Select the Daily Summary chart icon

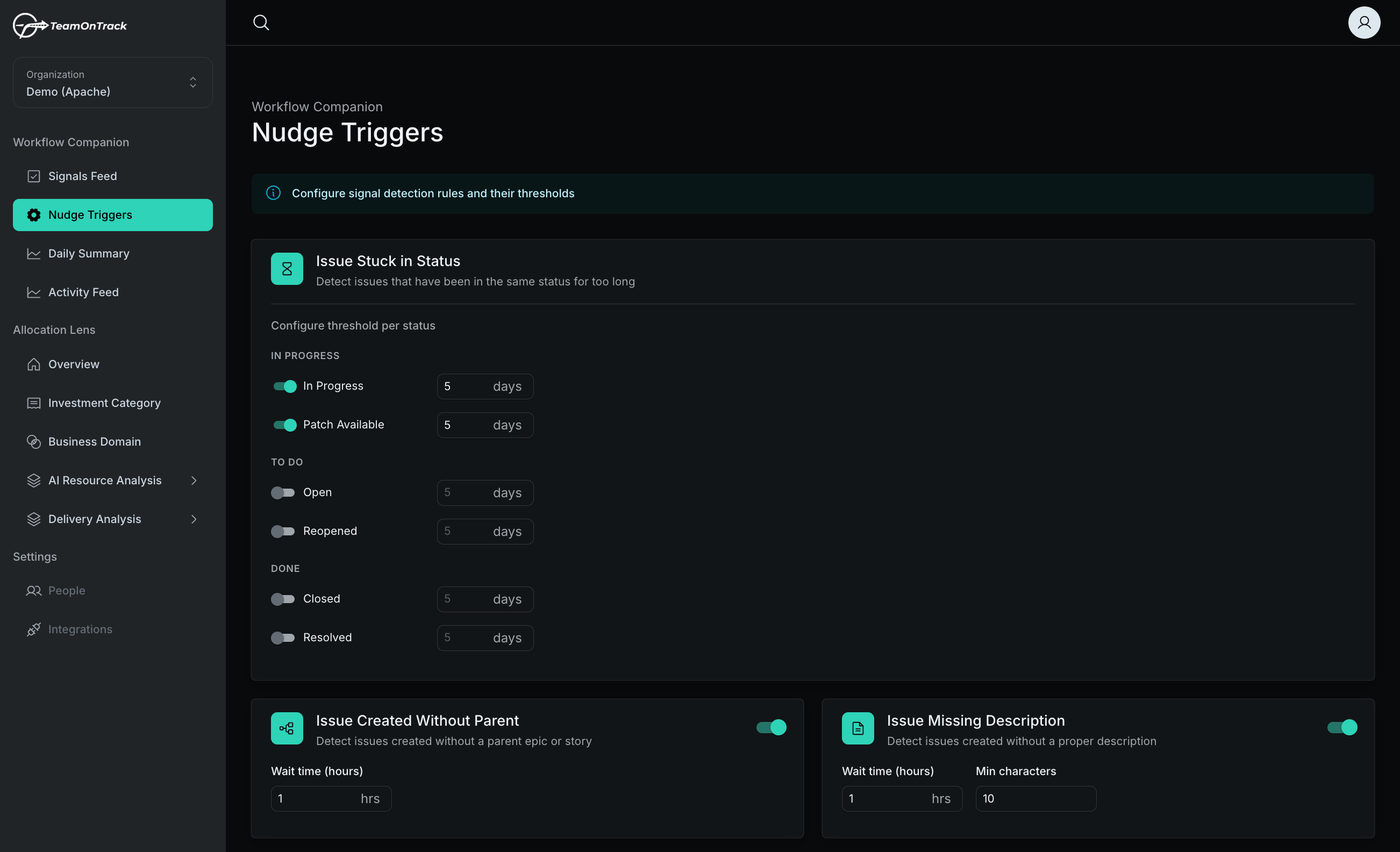33,253
